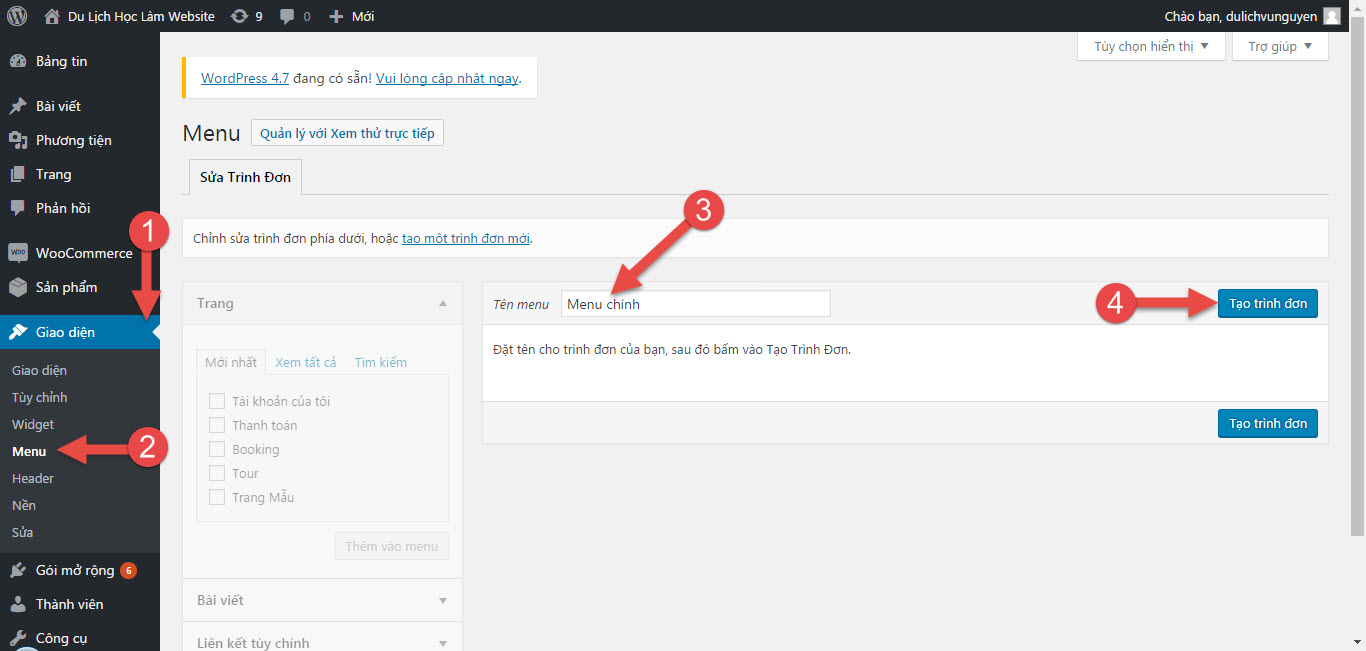
Task: Collapse the Trang panel
Action: [x=441, y=302]
